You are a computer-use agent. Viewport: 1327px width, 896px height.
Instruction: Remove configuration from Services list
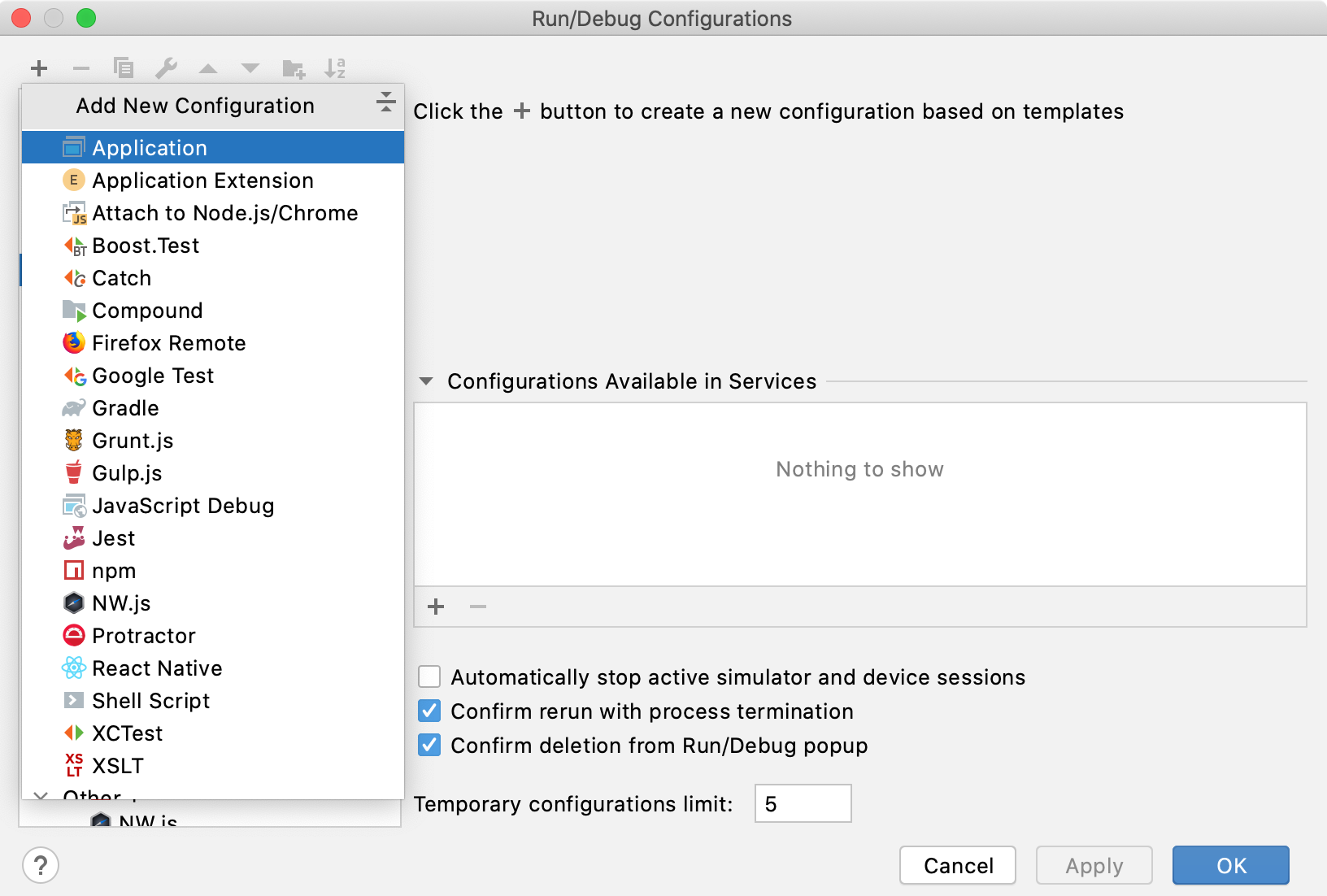click(x=478, y=607)
